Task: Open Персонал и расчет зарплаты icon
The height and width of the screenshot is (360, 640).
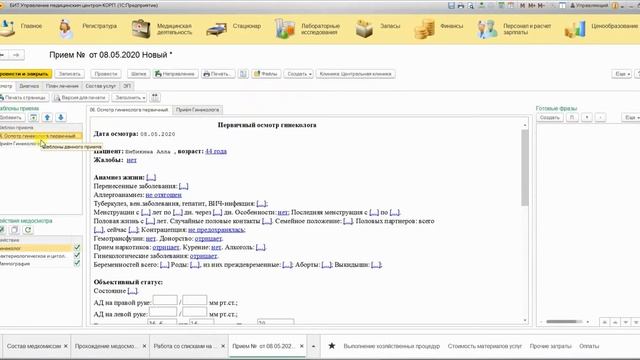Action: point(487,29)
